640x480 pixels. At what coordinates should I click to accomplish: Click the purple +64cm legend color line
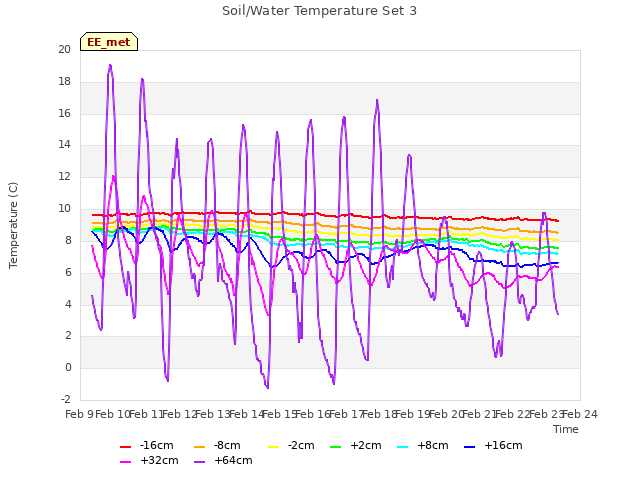point(200,462)
